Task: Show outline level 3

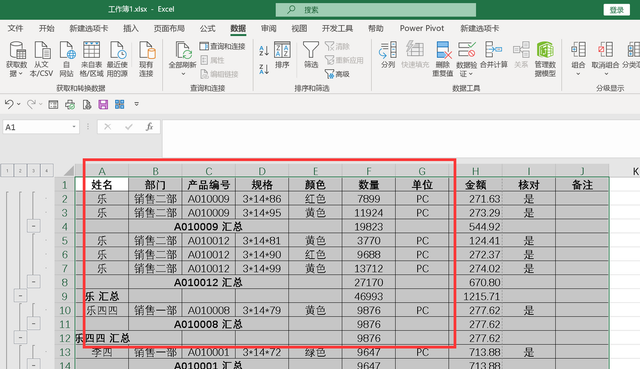Action: pyautogui.click(x=33, y=170)
